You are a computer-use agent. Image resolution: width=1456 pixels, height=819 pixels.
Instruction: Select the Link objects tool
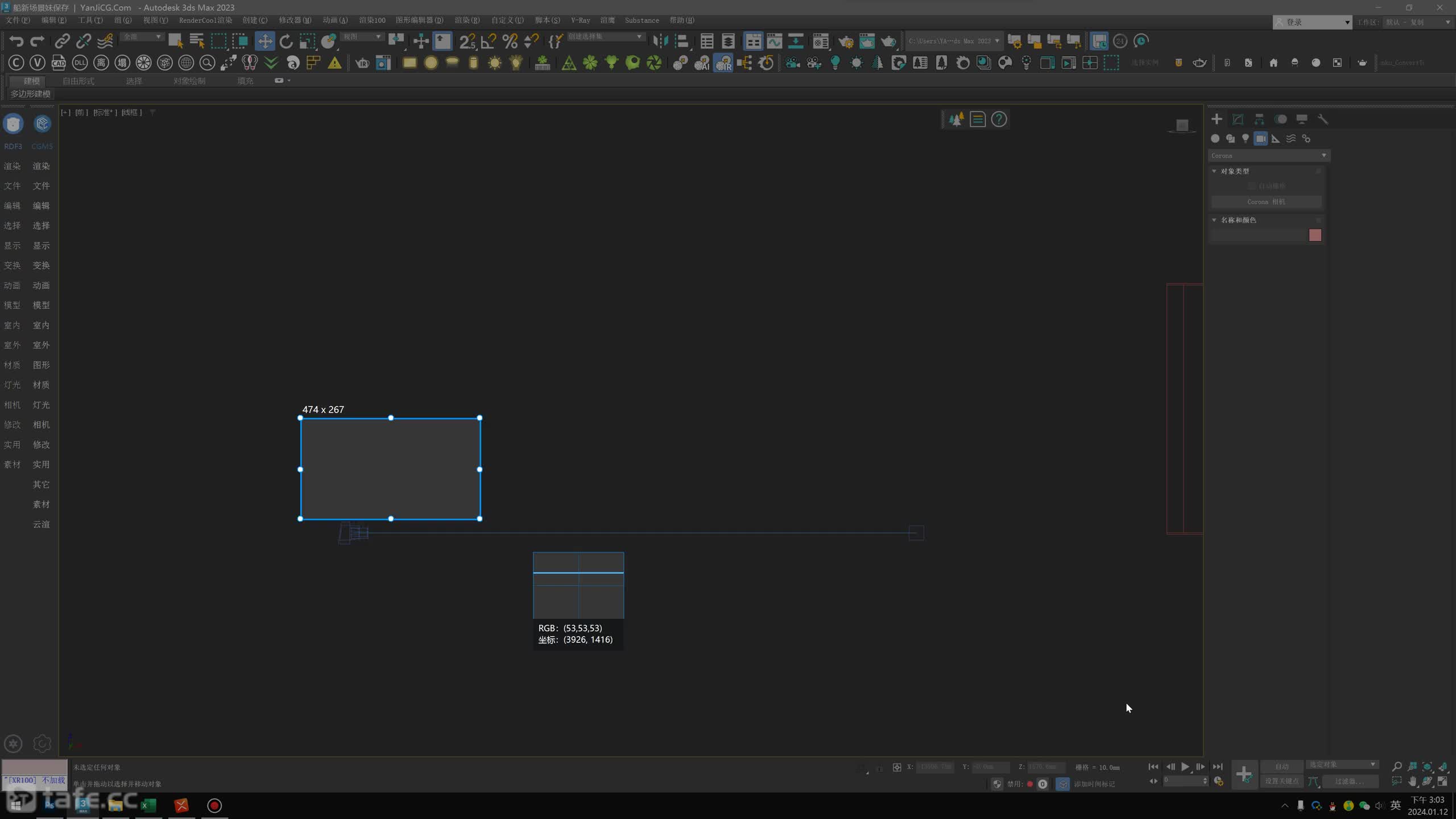point(62,41)
